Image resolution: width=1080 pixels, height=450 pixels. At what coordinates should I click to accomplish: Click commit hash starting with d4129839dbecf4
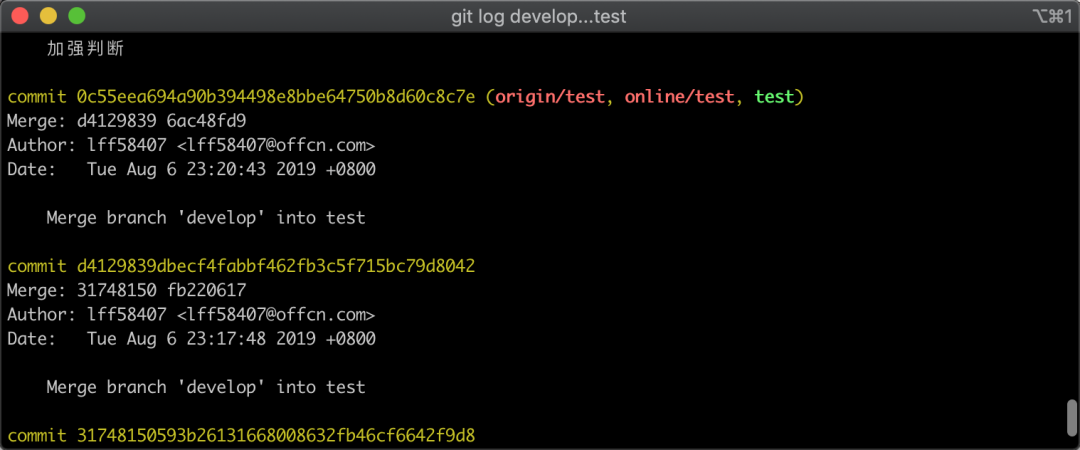point(275,266)
